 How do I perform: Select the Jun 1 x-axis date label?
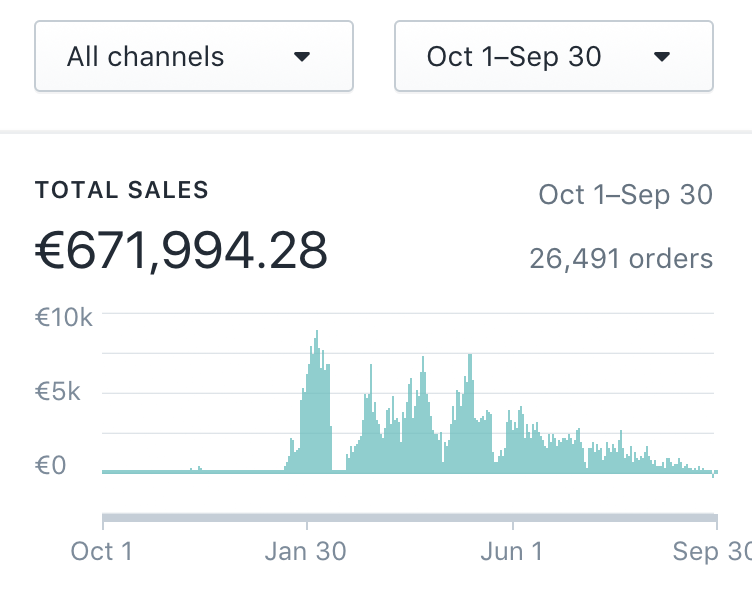(512, 551)
